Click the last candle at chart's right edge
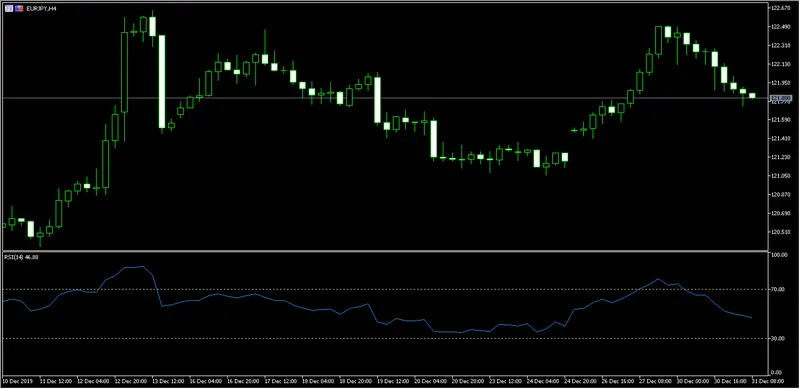 [752, 95]
